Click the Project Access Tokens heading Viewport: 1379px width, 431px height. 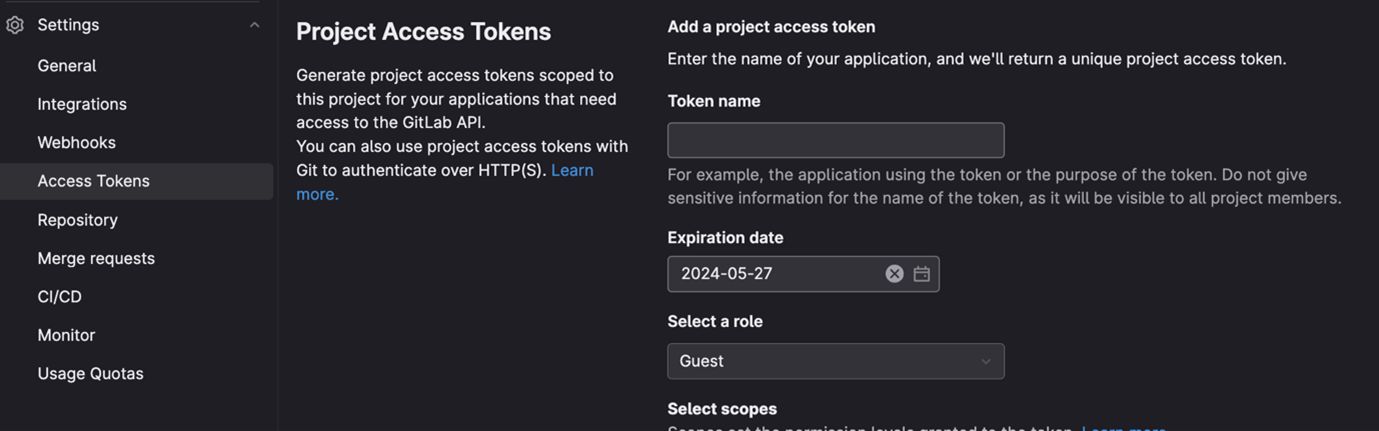click(x=423, y=31)
